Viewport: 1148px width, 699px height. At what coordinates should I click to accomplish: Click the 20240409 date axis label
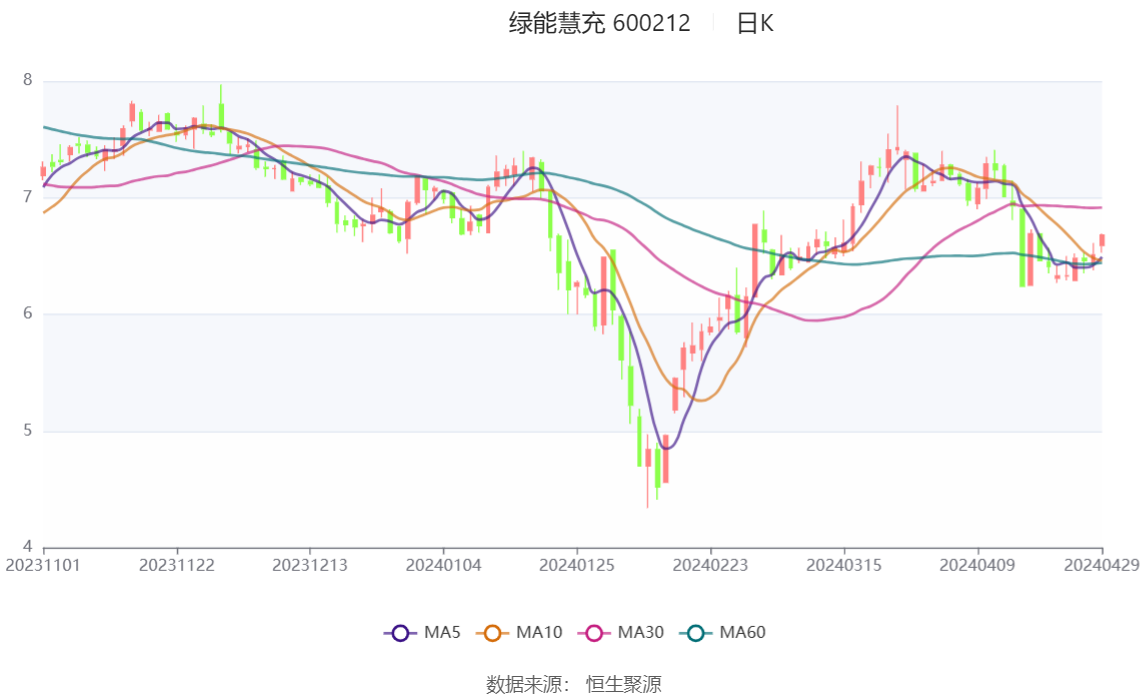[x=977, y=565]
